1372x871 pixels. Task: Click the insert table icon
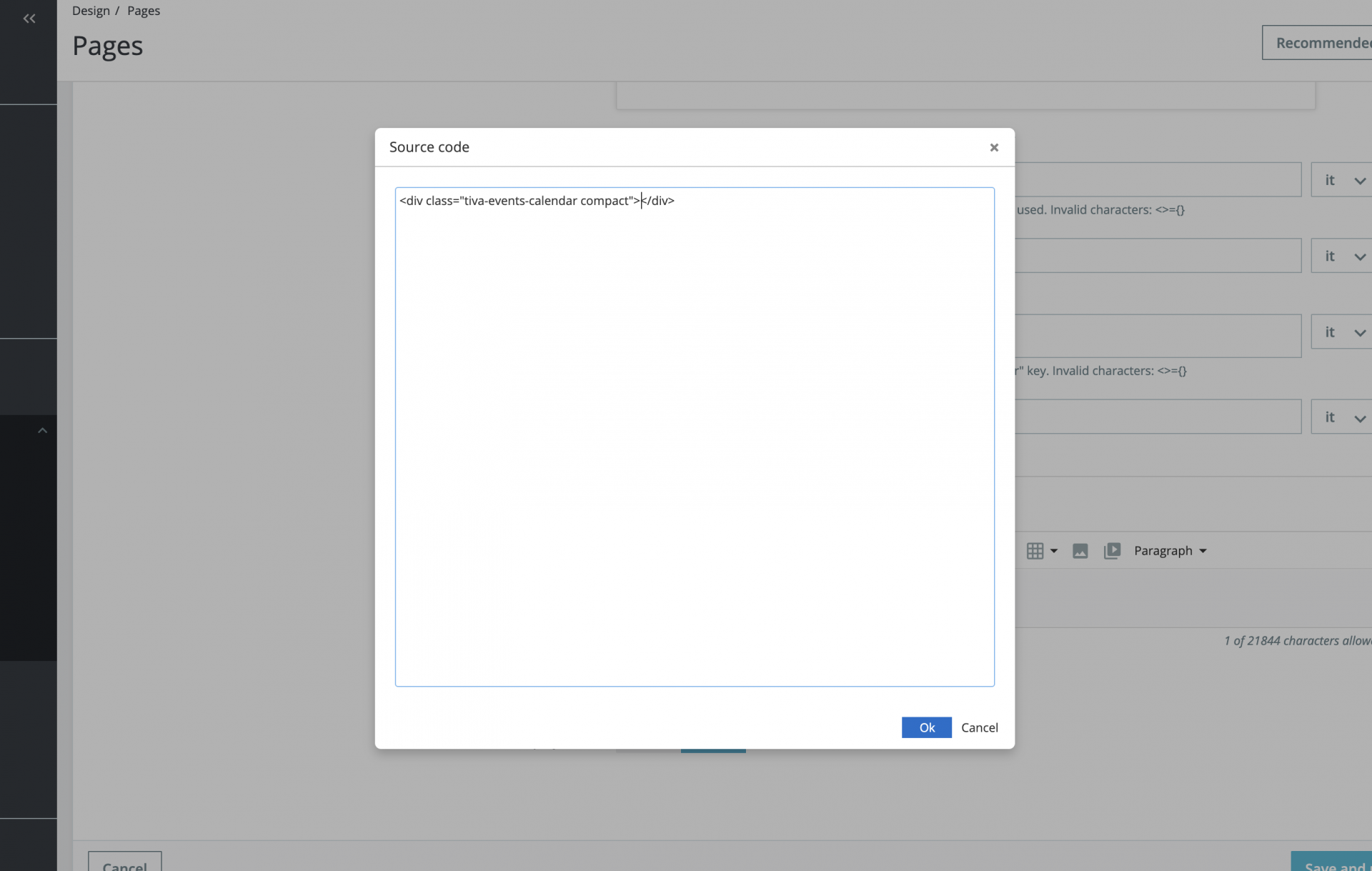(1035, 551)
